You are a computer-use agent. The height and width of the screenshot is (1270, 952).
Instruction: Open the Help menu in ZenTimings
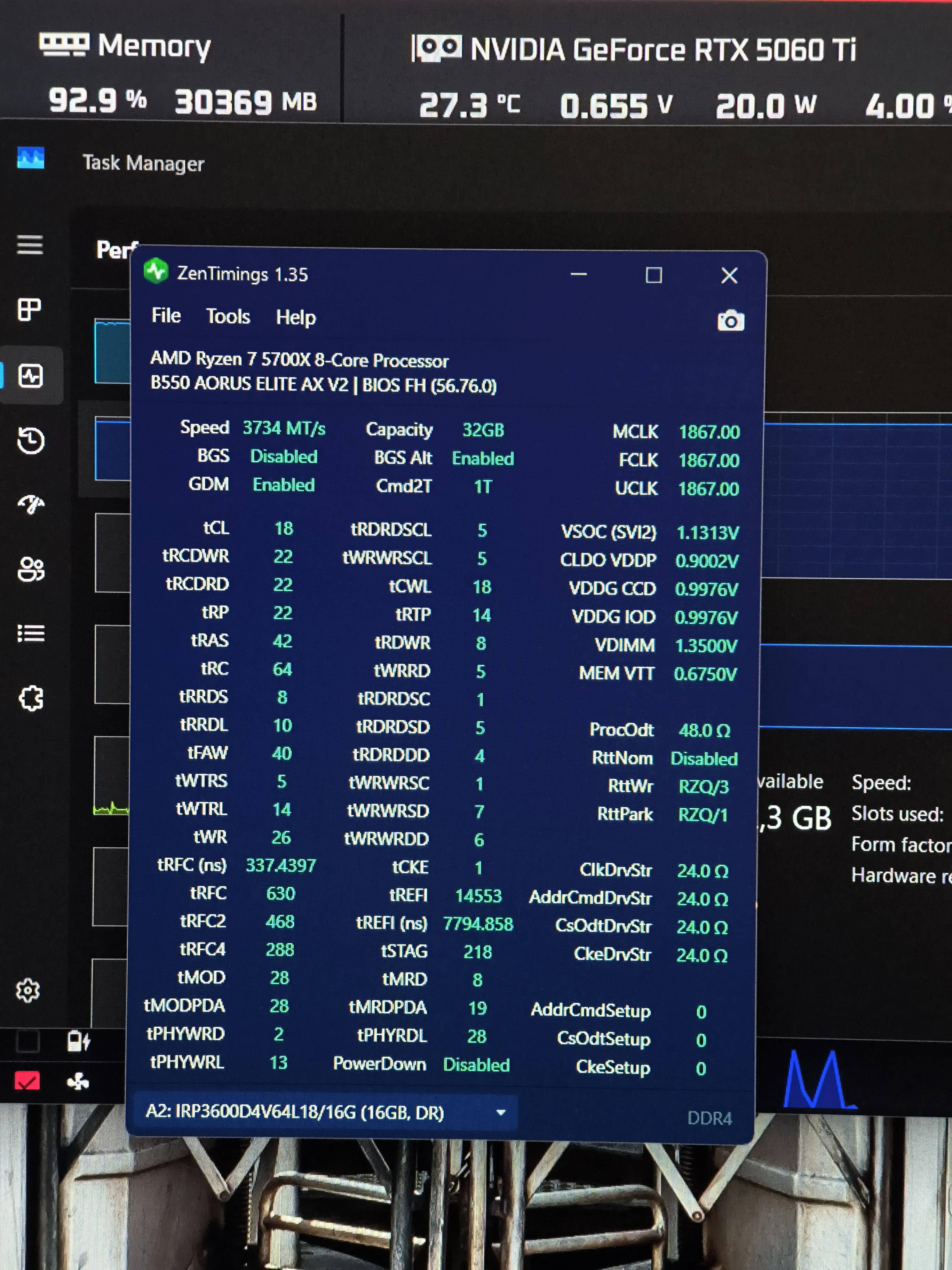[x=295, y=317]
